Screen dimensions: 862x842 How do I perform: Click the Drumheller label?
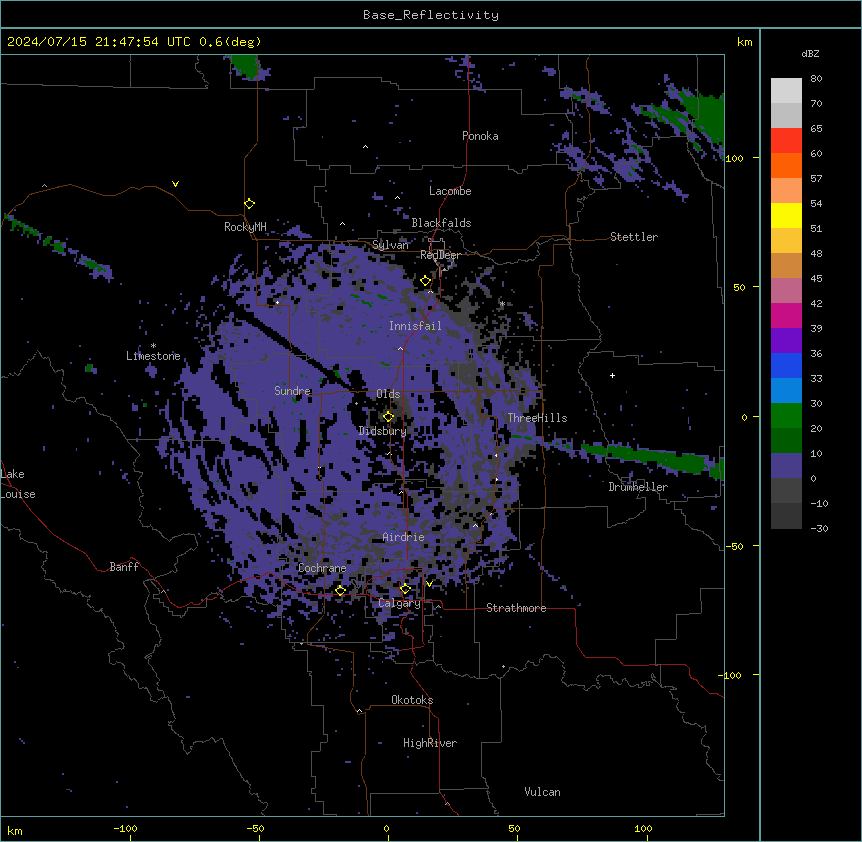click(x=638, y=487)
